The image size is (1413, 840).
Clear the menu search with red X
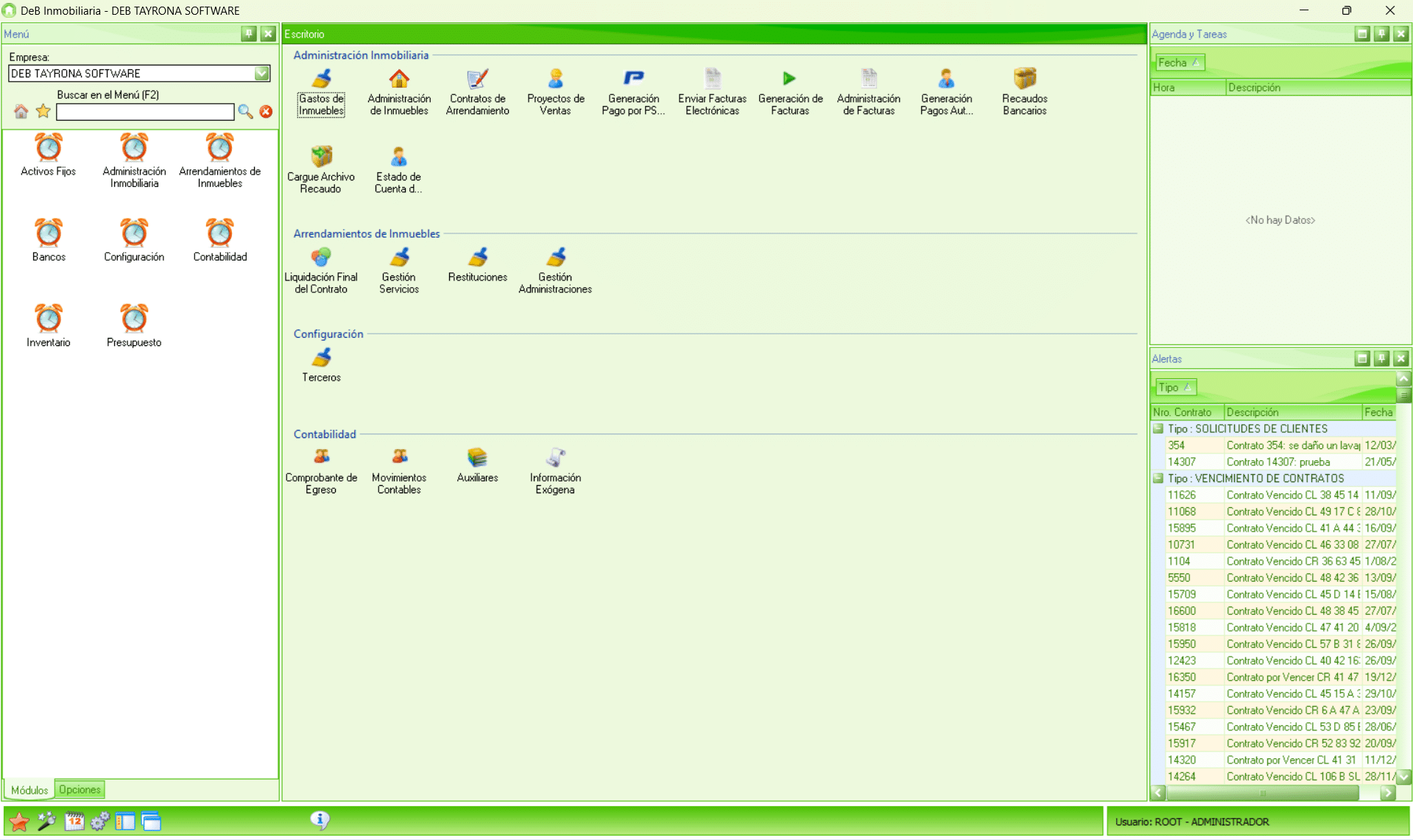click(x=266, y=112)
